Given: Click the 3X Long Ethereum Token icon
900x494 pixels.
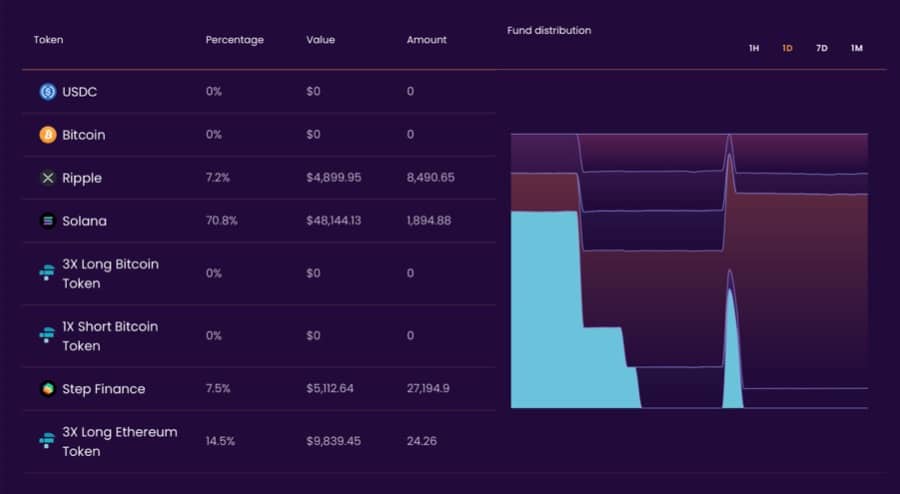Looking at the screenshot, I should coord(47,442).
